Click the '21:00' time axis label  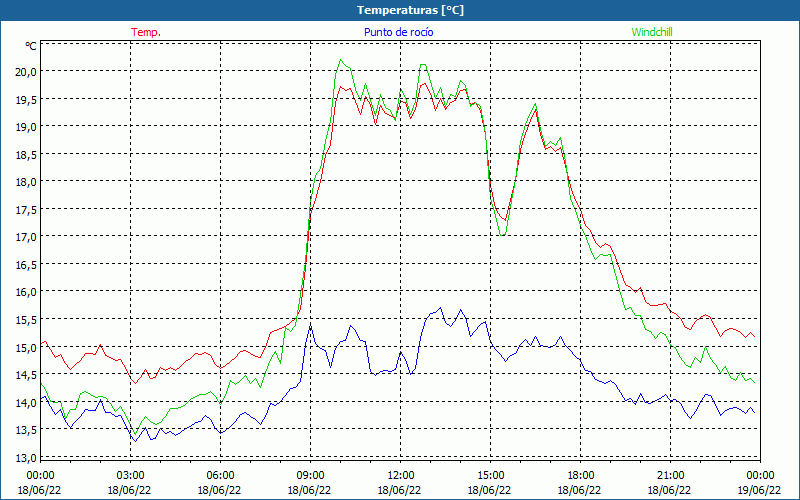670,476
